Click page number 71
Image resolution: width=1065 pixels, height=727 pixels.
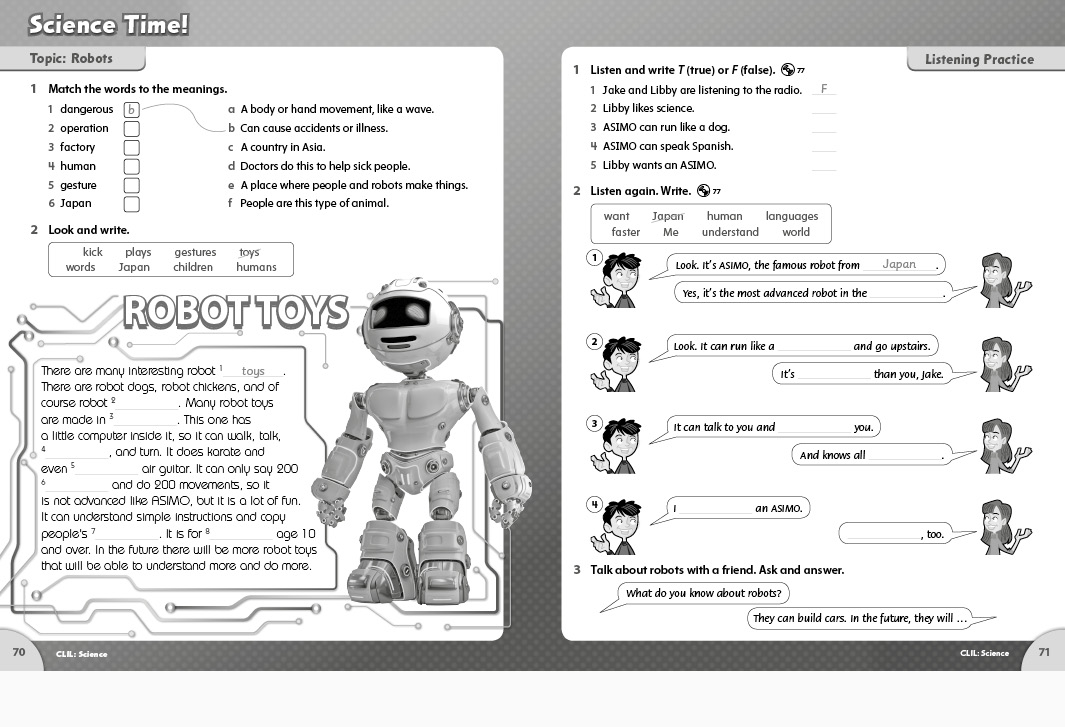click(1044, 652)
